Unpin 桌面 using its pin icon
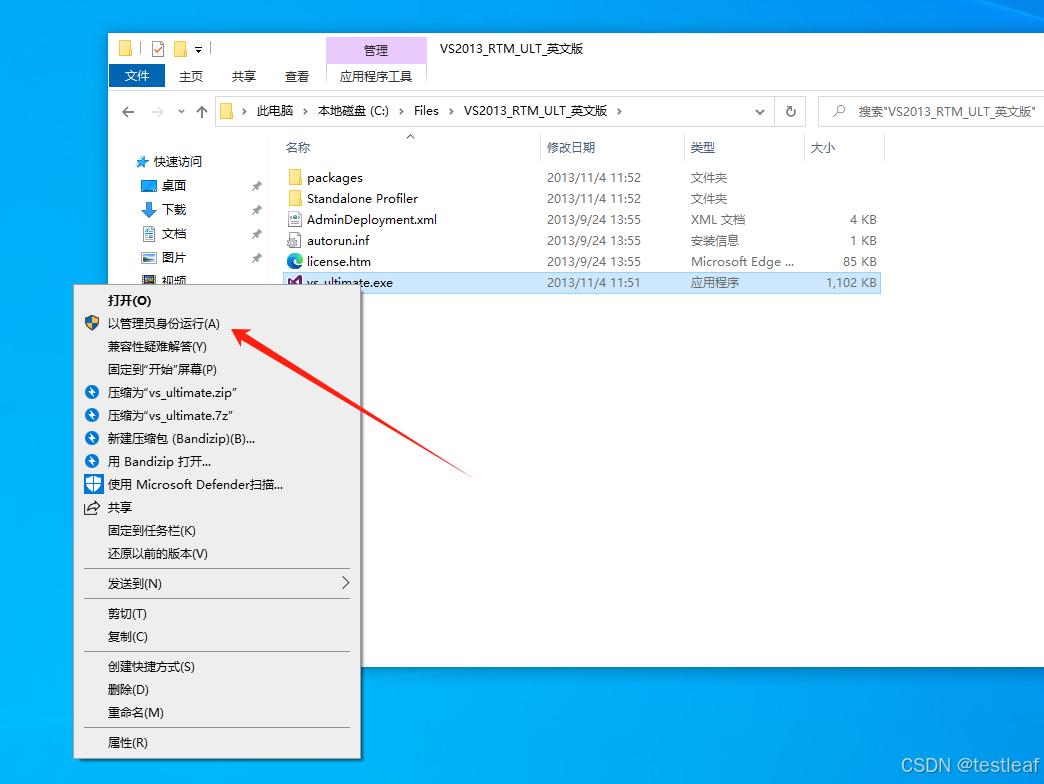Image resolution: width=1044 pixels, height=784 pixels. [256, 186]
